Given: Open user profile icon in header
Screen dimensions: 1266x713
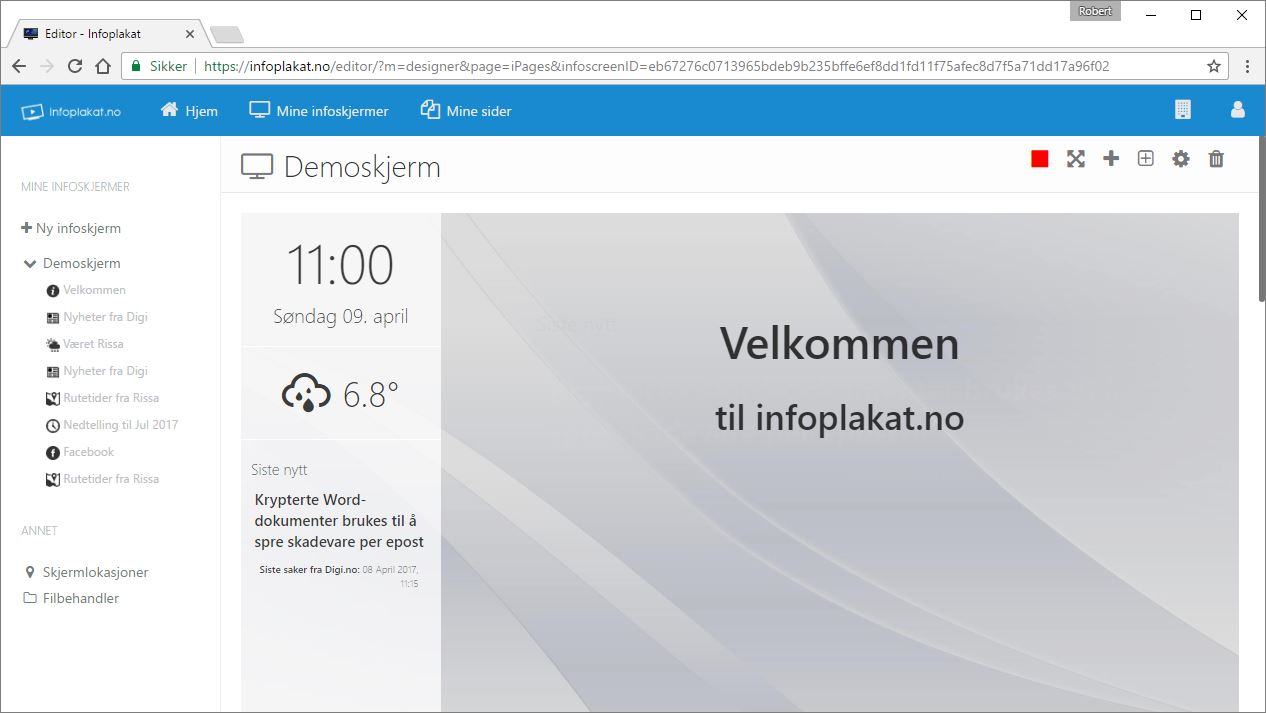Looking at the screenshot, I should click(x=1238, y=110).
